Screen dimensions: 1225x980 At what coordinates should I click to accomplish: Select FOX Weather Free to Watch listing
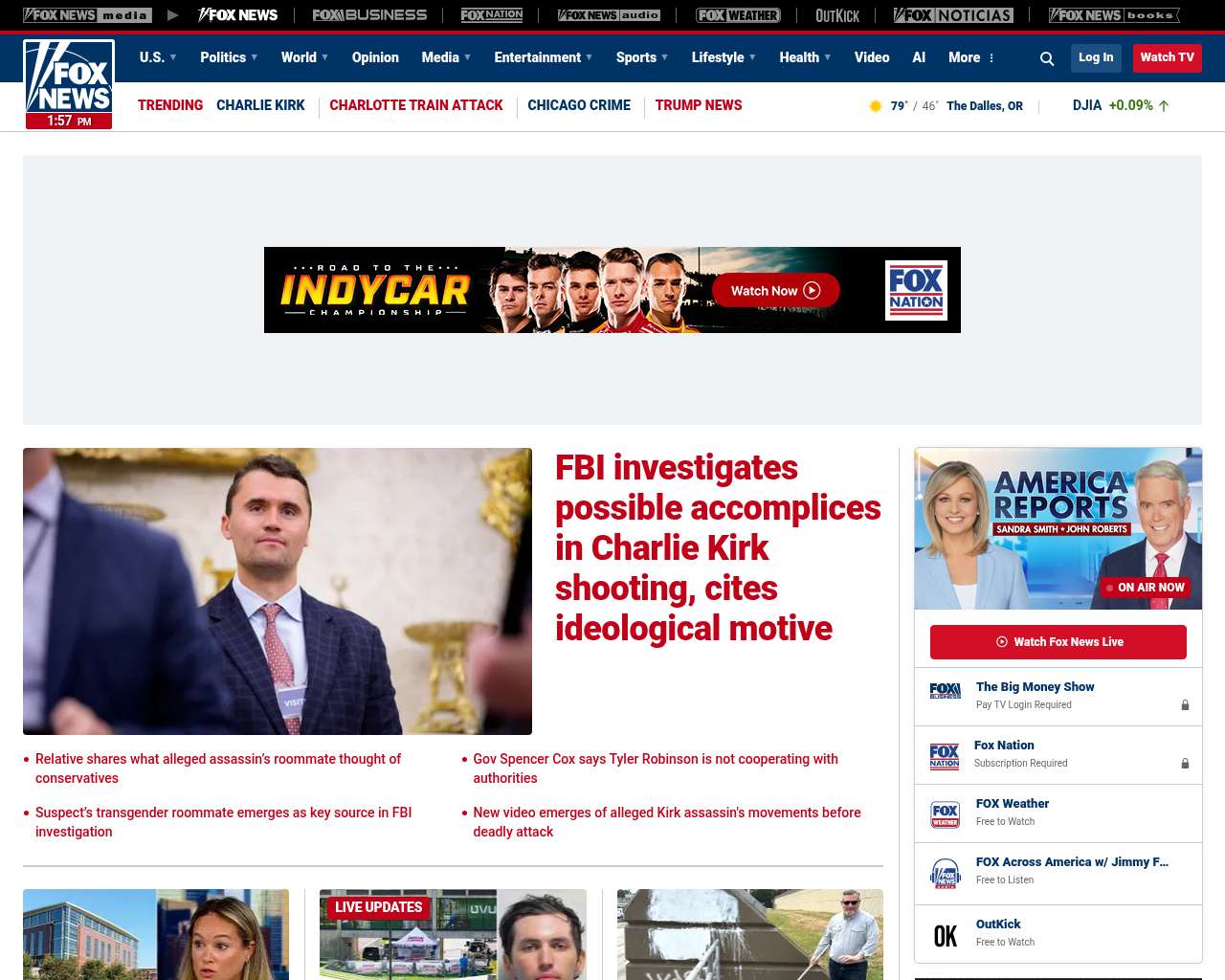[1058, 813]
